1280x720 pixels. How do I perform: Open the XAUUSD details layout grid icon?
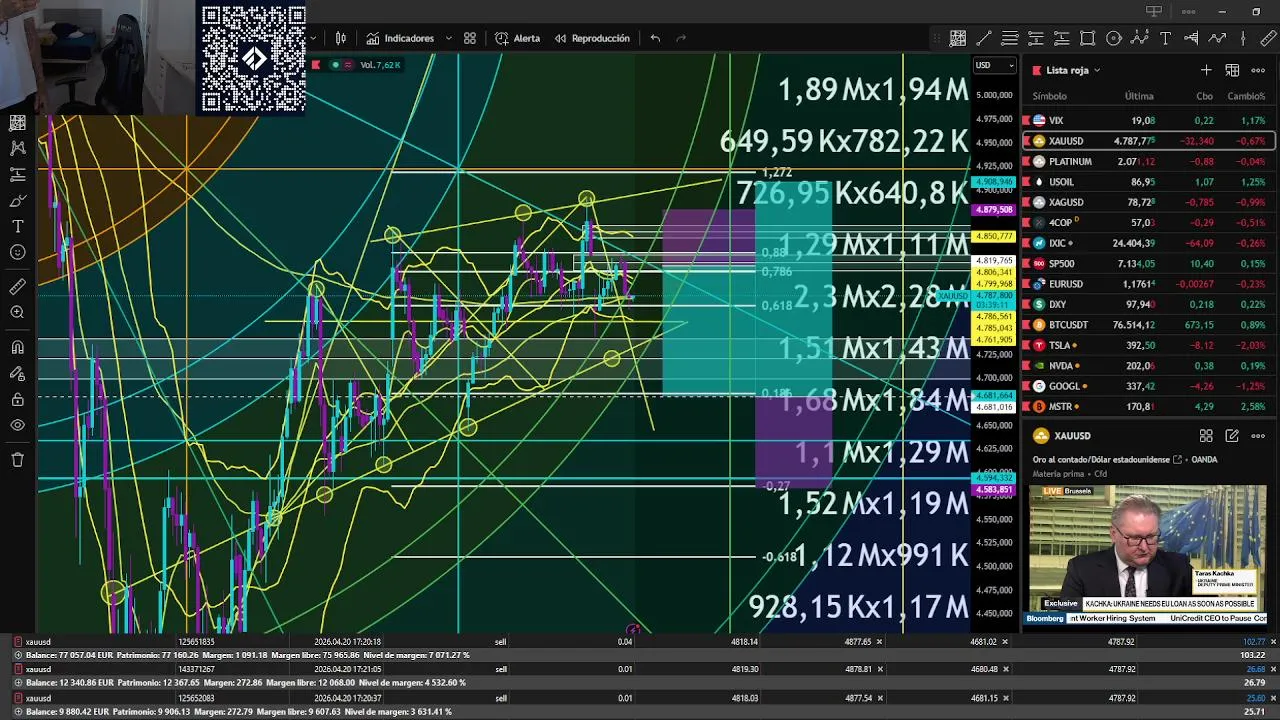point(1206,436)
